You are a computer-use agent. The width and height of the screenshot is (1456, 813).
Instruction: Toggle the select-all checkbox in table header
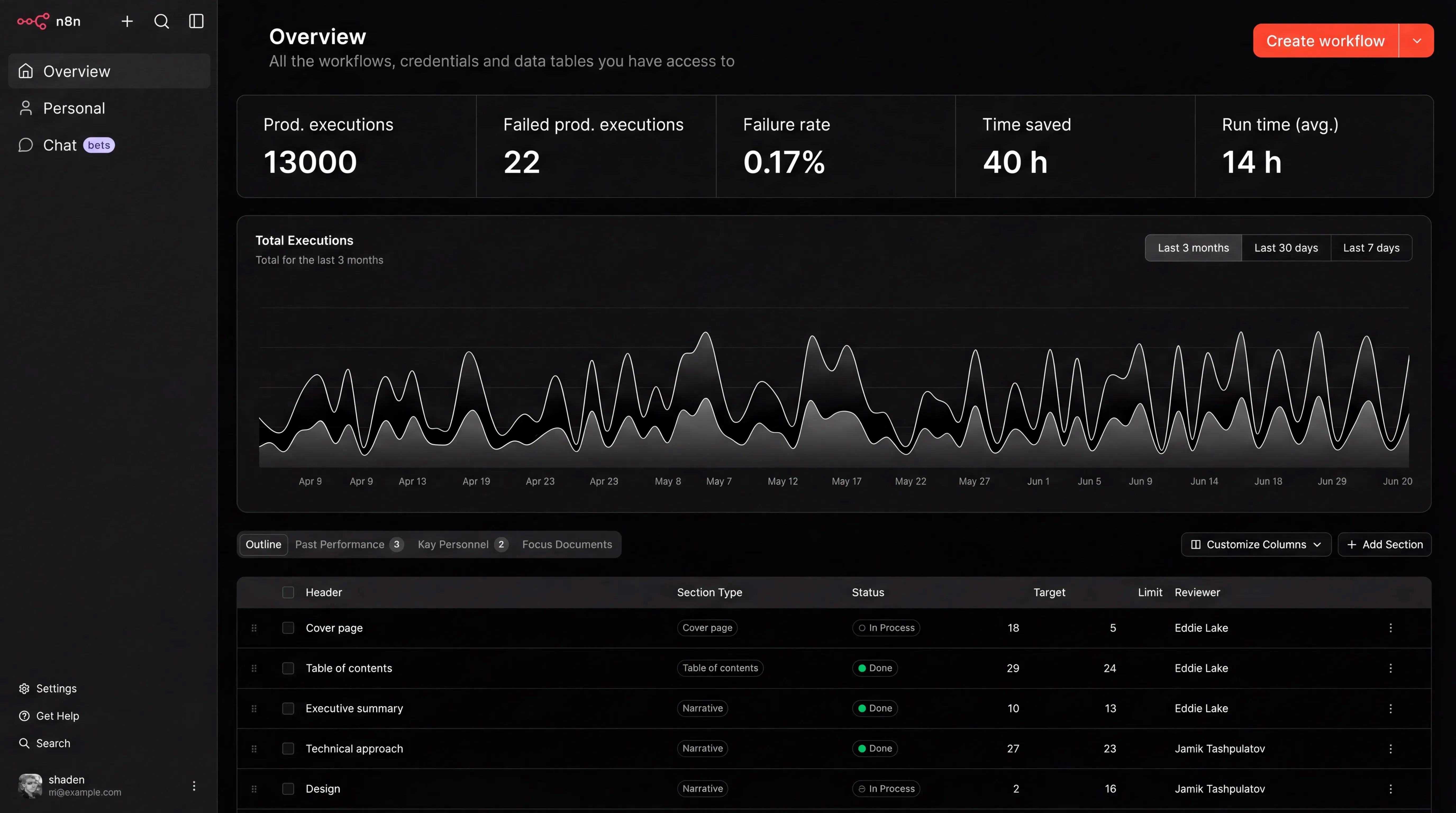tap(288, 593)
